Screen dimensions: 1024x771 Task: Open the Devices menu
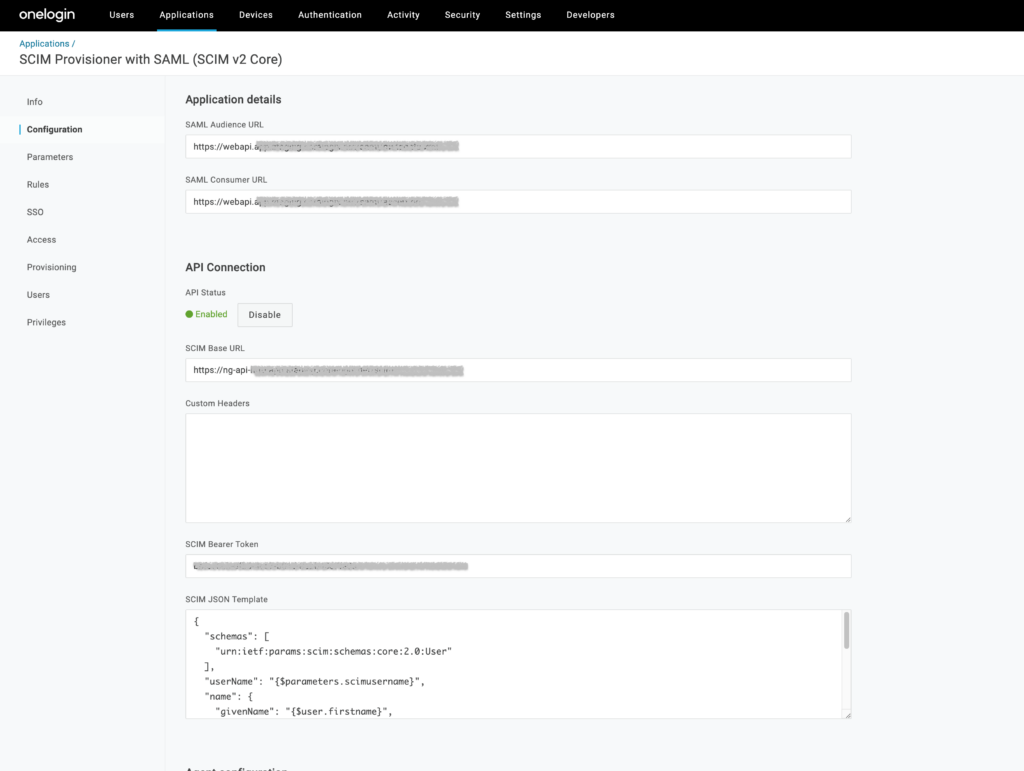click(256, 15)
